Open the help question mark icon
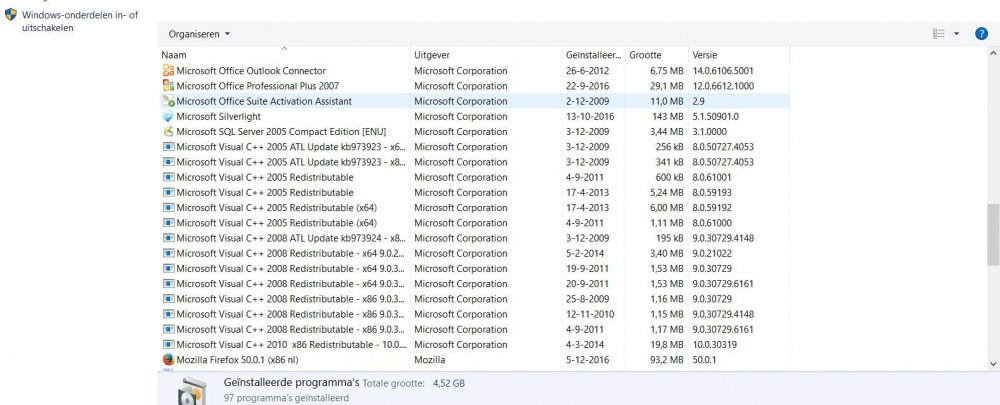1000x405 pixels. [x=981, y=33]
